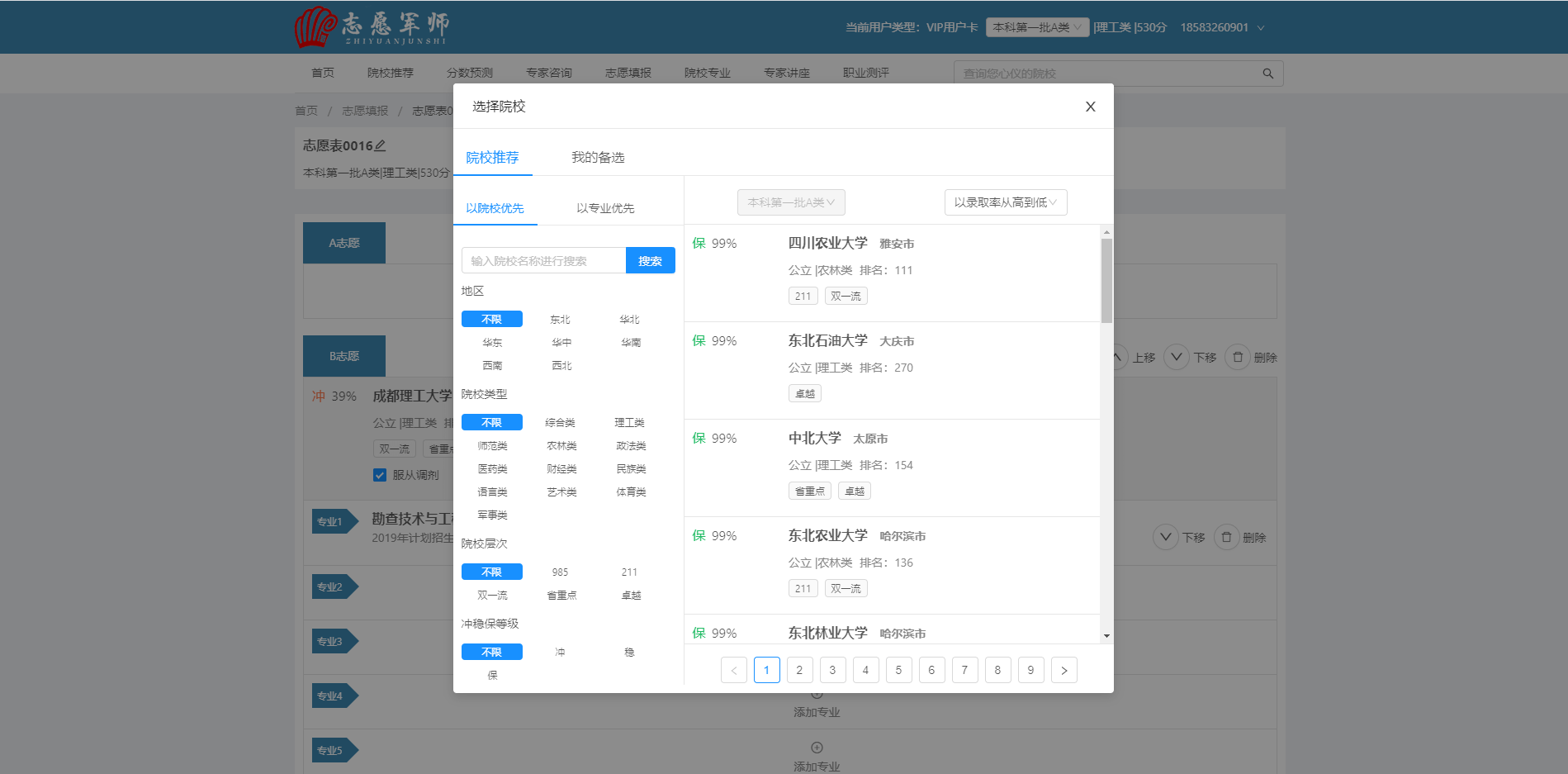Click the scrollbar down arrow in school list
Screen dimensions: 1568x774
(1106, 636)
